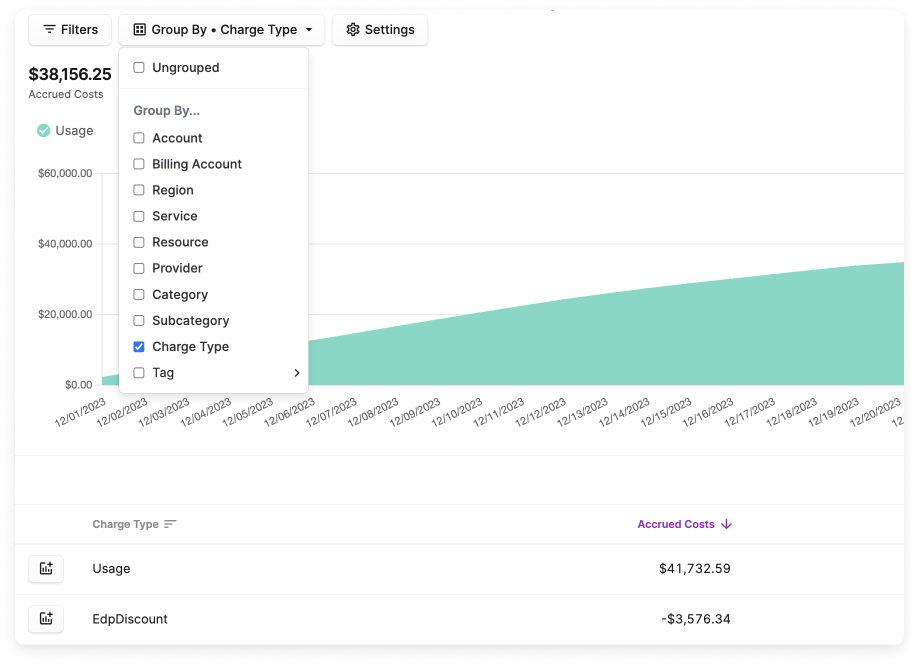Click the green checkmark icon in the Usage legend

tap(42, 130)
